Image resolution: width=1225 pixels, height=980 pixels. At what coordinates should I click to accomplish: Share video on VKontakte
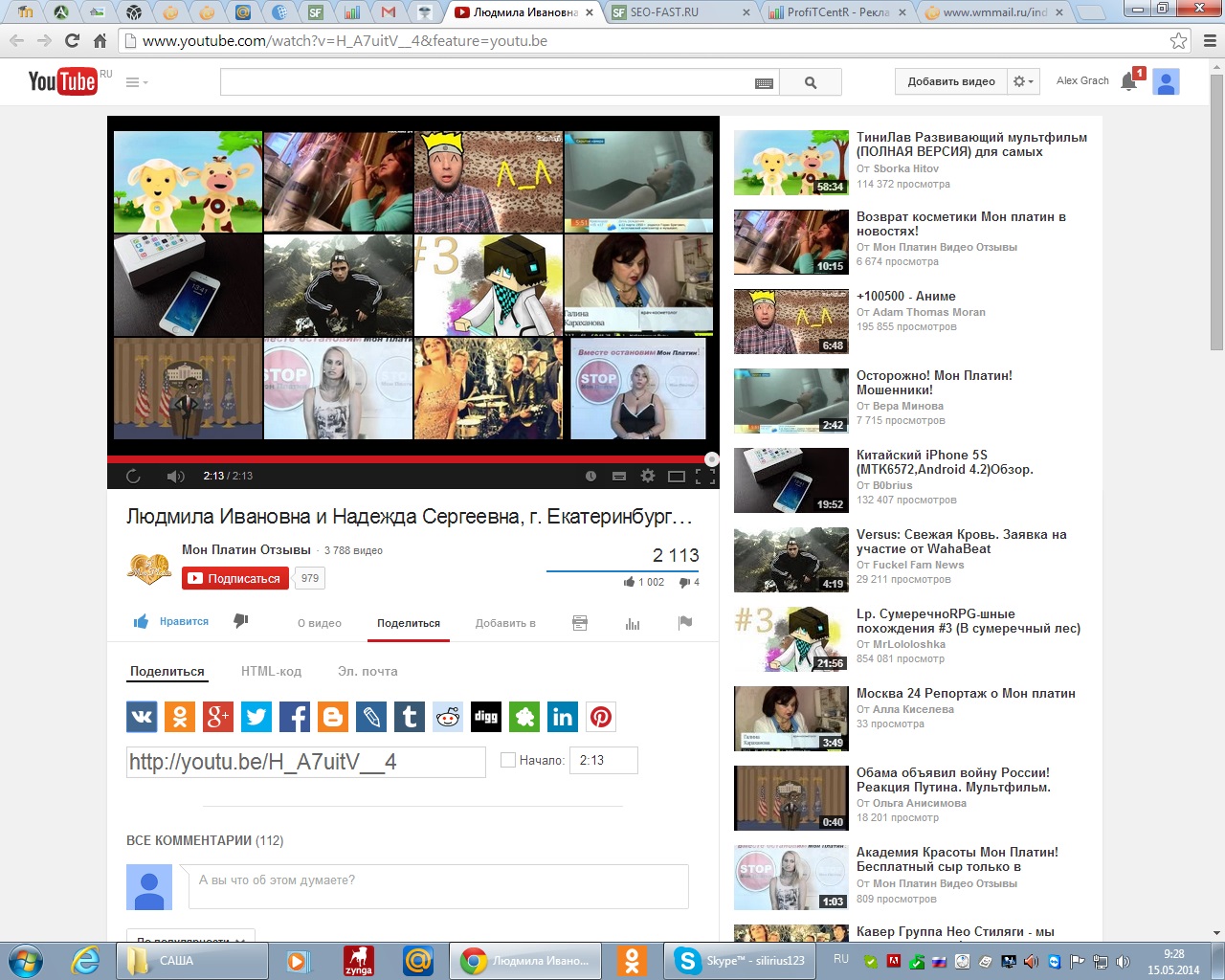[x=142, y=717]
